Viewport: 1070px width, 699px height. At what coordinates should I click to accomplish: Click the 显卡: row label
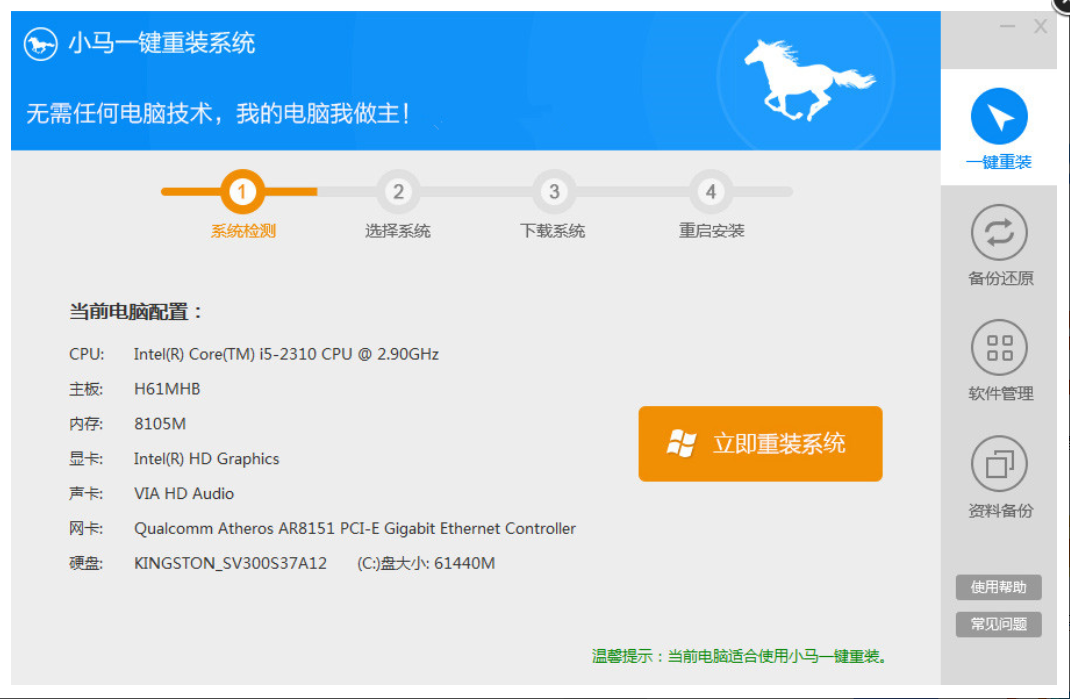click(86, 459)
